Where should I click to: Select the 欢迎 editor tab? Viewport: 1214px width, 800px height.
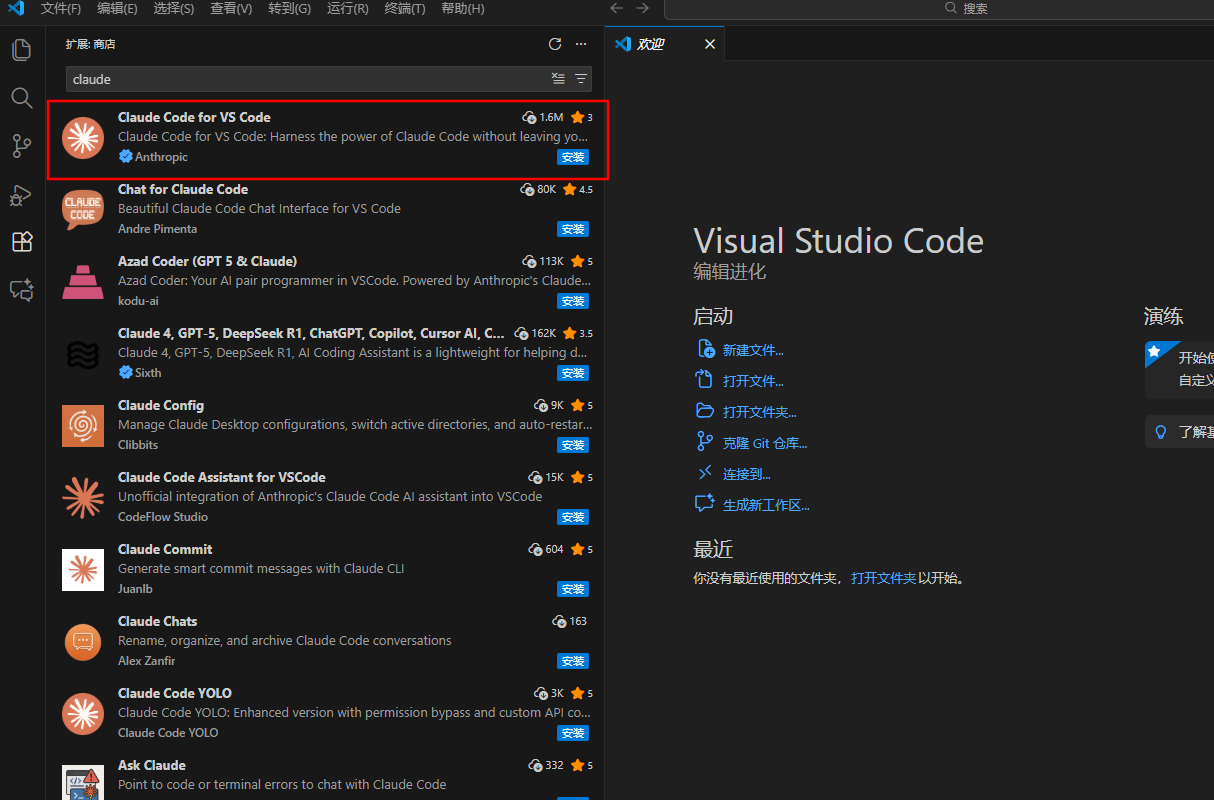tap(665, 44)
